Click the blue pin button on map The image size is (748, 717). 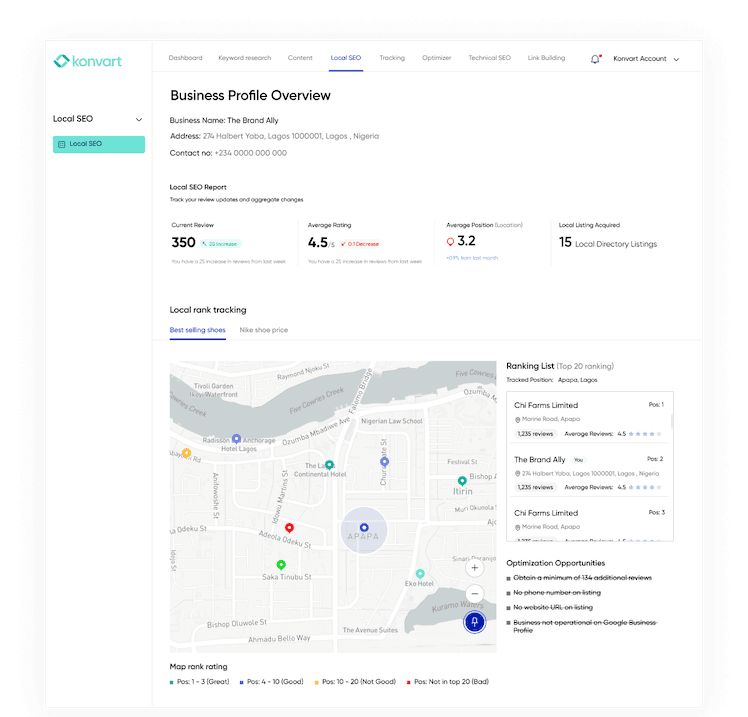[475, 622]
